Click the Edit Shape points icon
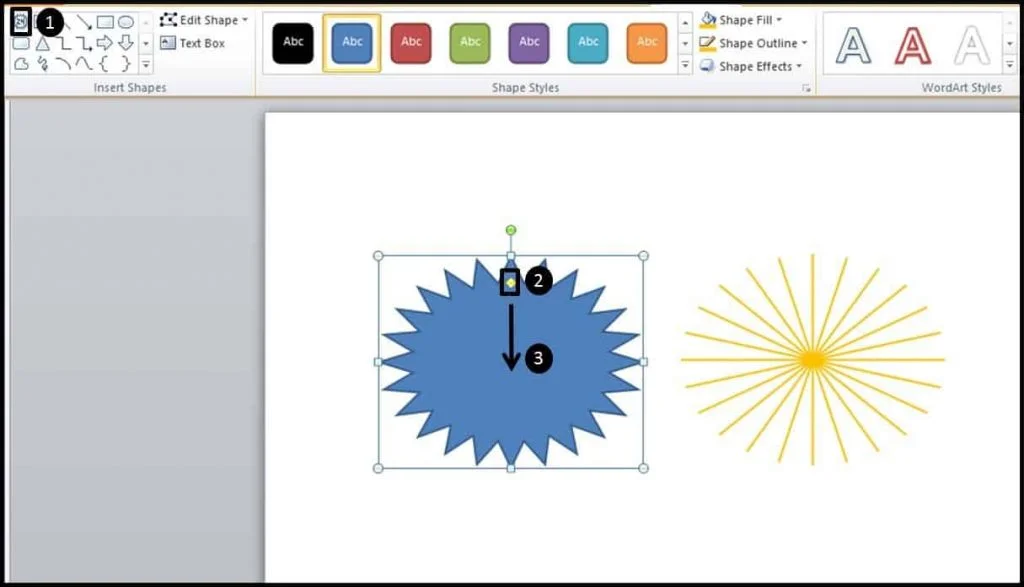Viewport: 1024px width, 587px height. point(168,20)
